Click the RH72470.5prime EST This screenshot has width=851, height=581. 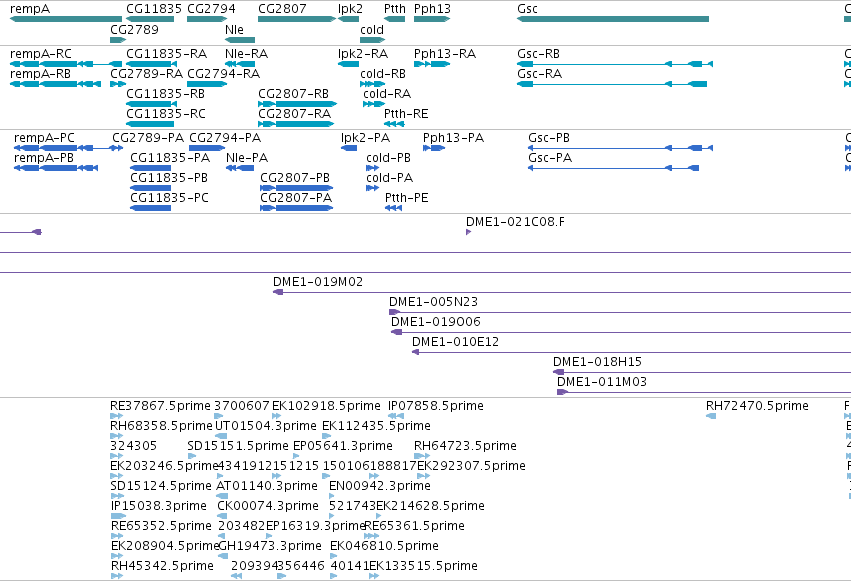[711, 416]
